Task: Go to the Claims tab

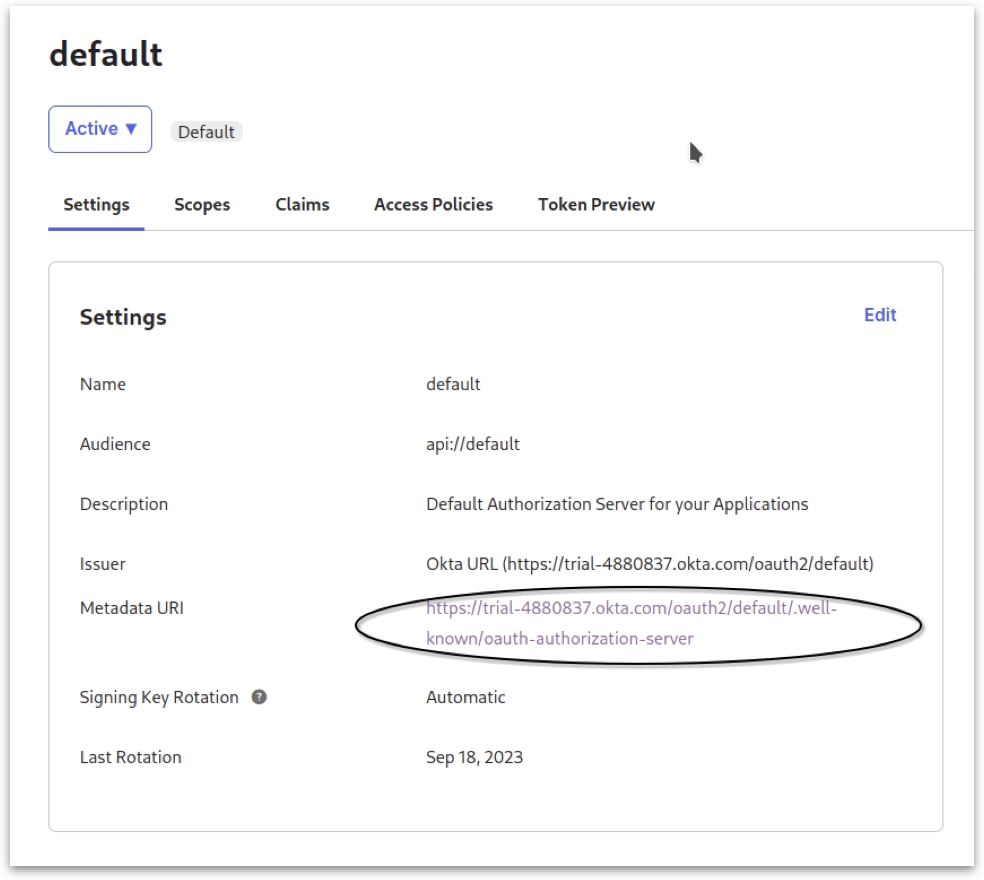Action: click(302, 205)
